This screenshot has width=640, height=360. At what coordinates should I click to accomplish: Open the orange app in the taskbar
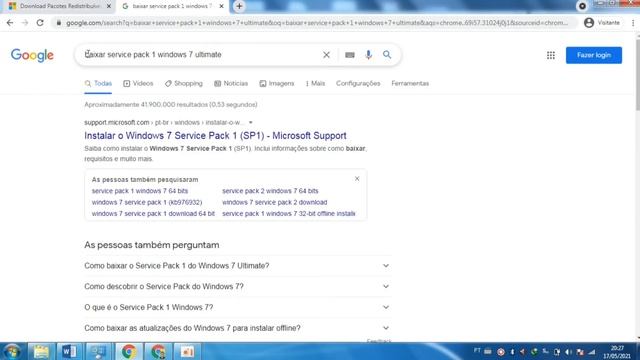188,351
